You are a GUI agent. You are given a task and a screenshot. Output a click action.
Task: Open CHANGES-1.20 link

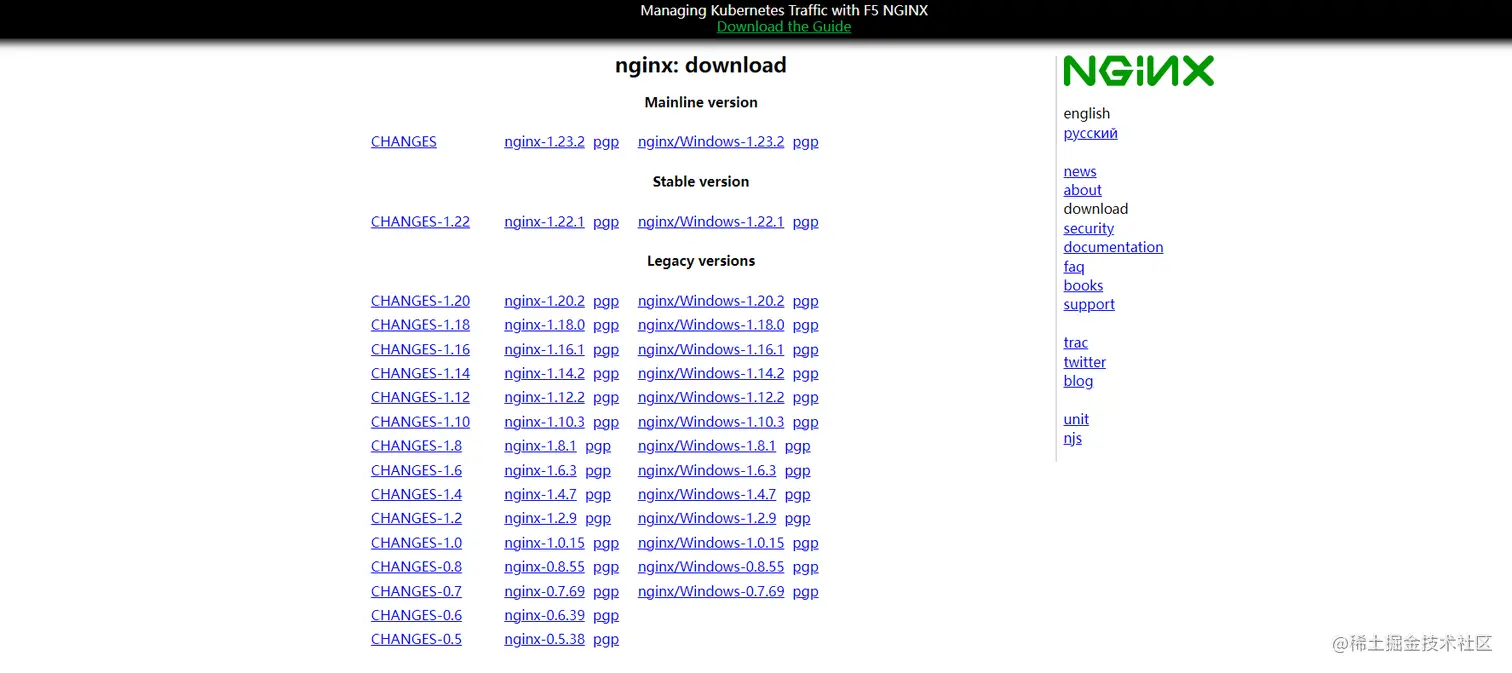point(420,301)
